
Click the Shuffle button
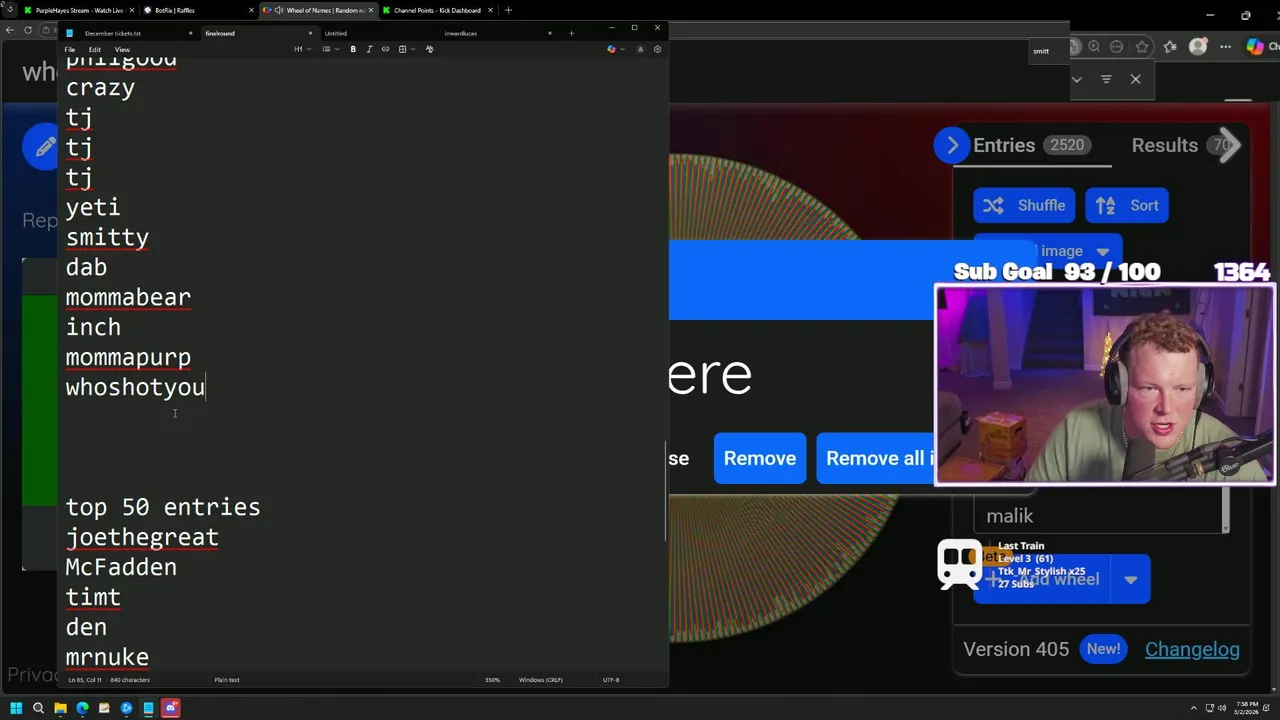pyautogui.click(x=1024, y=205)
